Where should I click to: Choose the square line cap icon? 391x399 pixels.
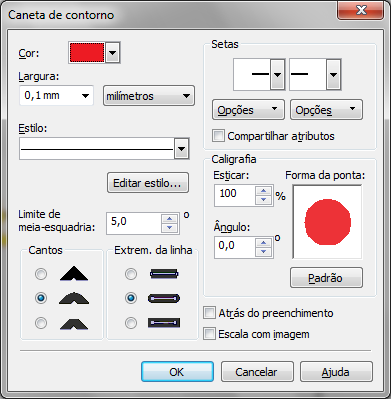[x=164, y=274]
